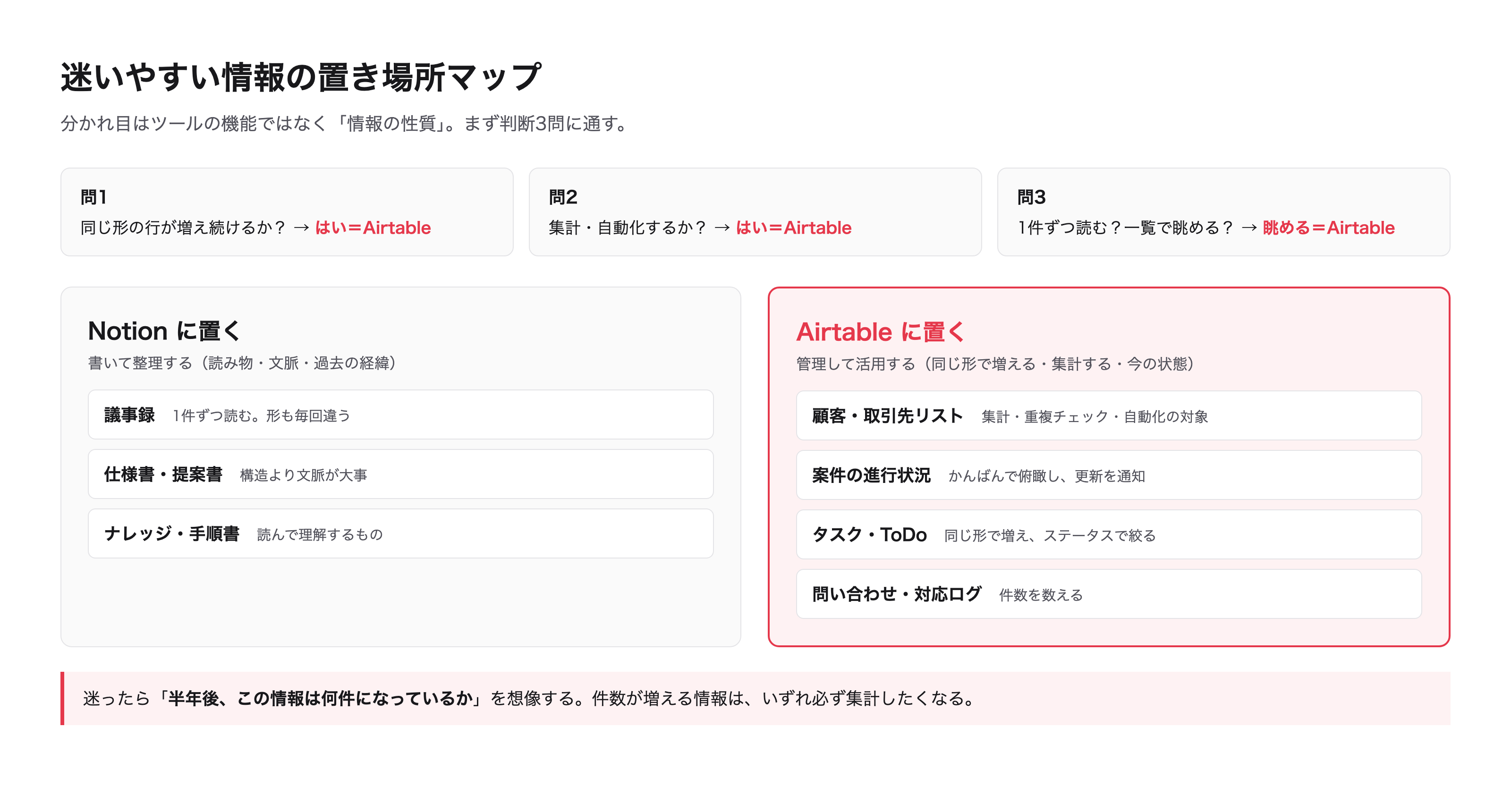Select the 問い合わせ・対応ログ row
1511x812 pixels.
1109,594
